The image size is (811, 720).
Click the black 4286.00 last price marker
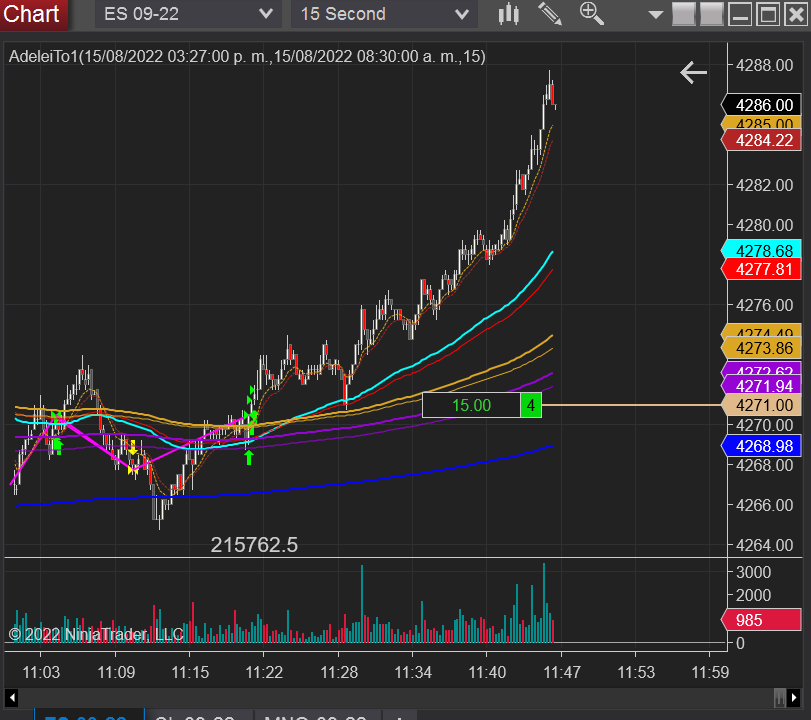(x=761, y=105)
